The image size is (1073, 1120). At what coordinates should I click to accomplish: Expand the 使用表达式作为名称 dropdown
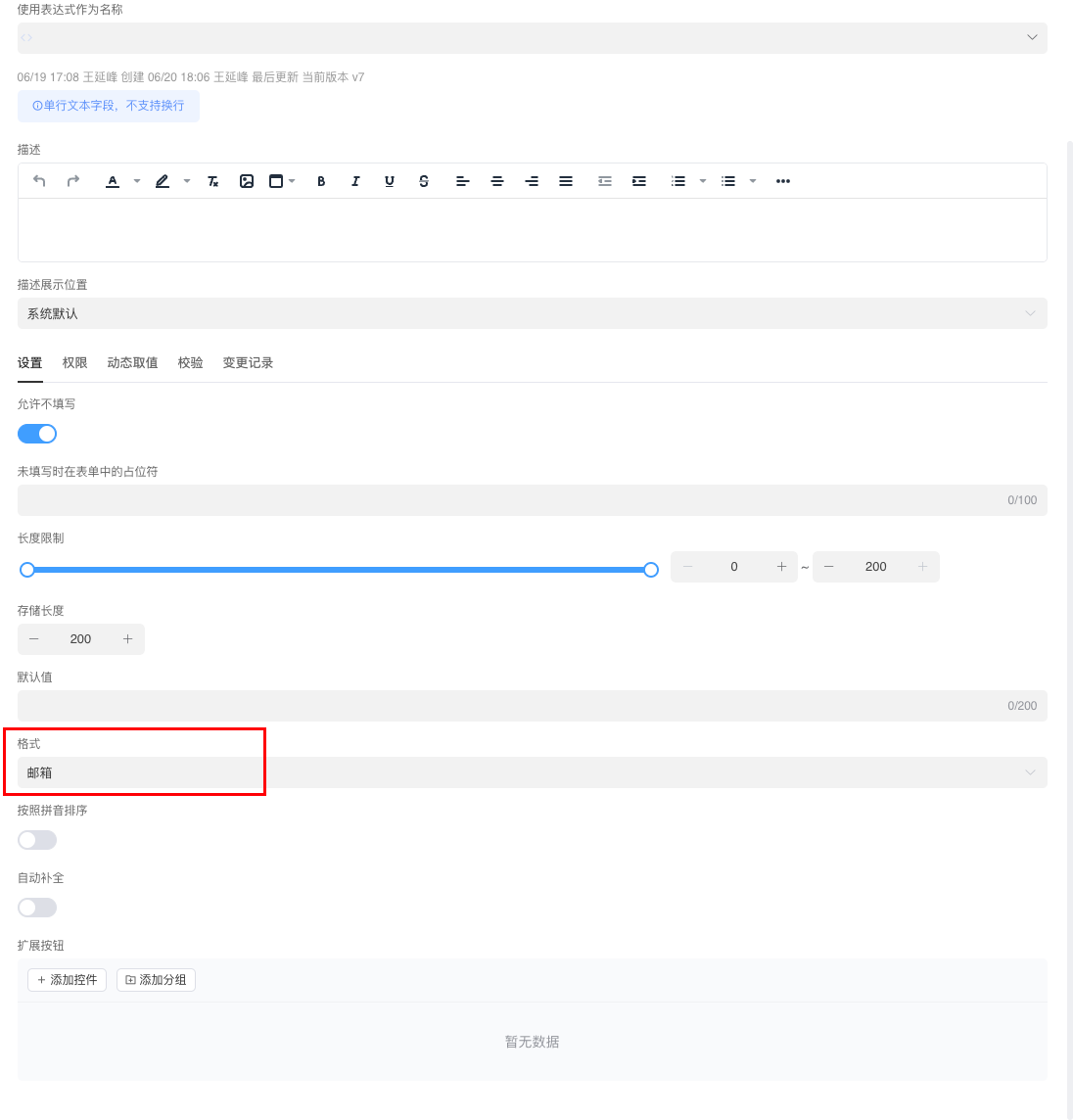pos(532,37)
